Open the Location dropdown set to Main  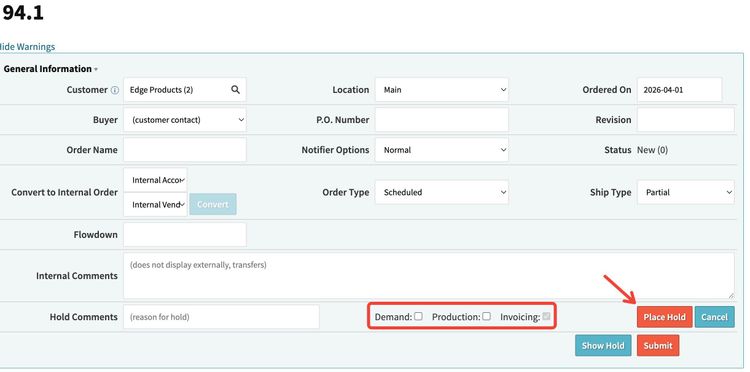click(441, 89)
